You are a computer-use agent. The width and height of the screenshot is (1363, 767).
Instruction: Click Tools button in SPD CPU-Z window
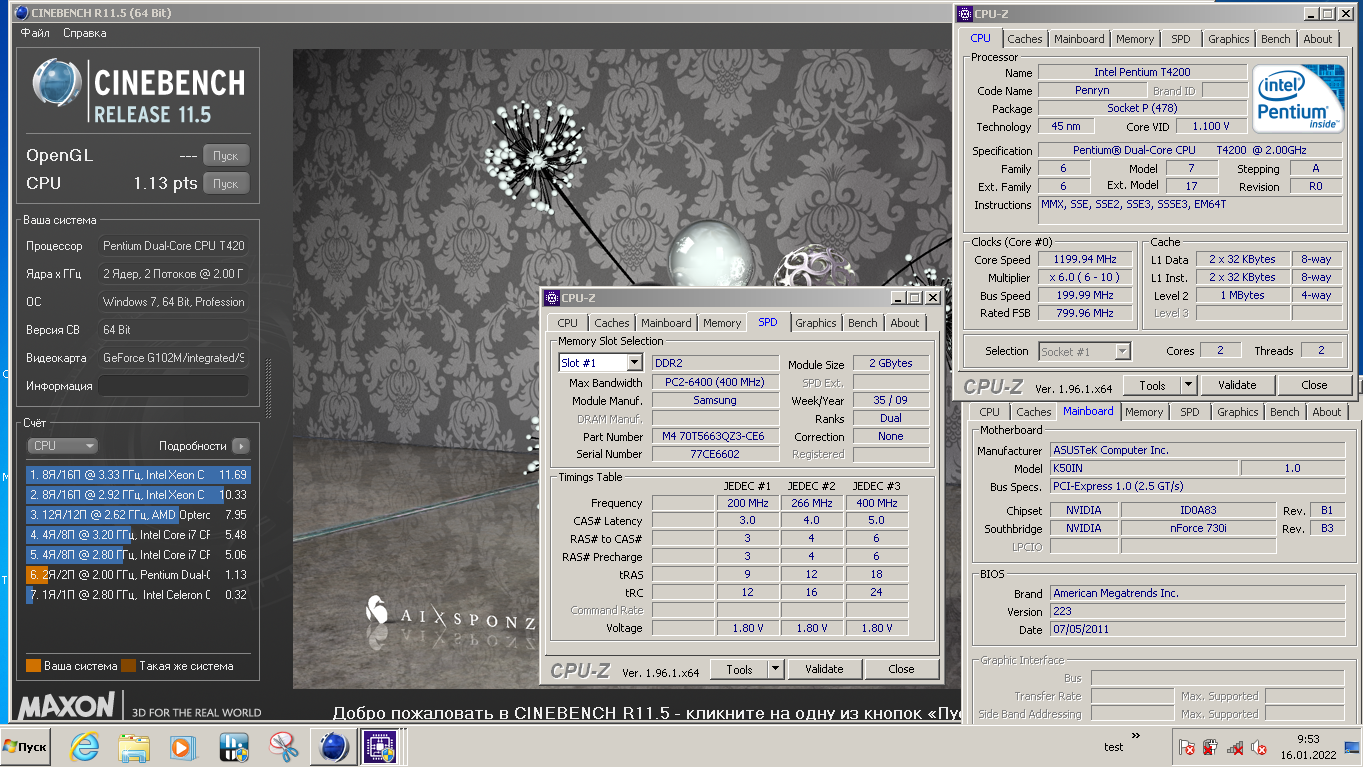(739, 669)
